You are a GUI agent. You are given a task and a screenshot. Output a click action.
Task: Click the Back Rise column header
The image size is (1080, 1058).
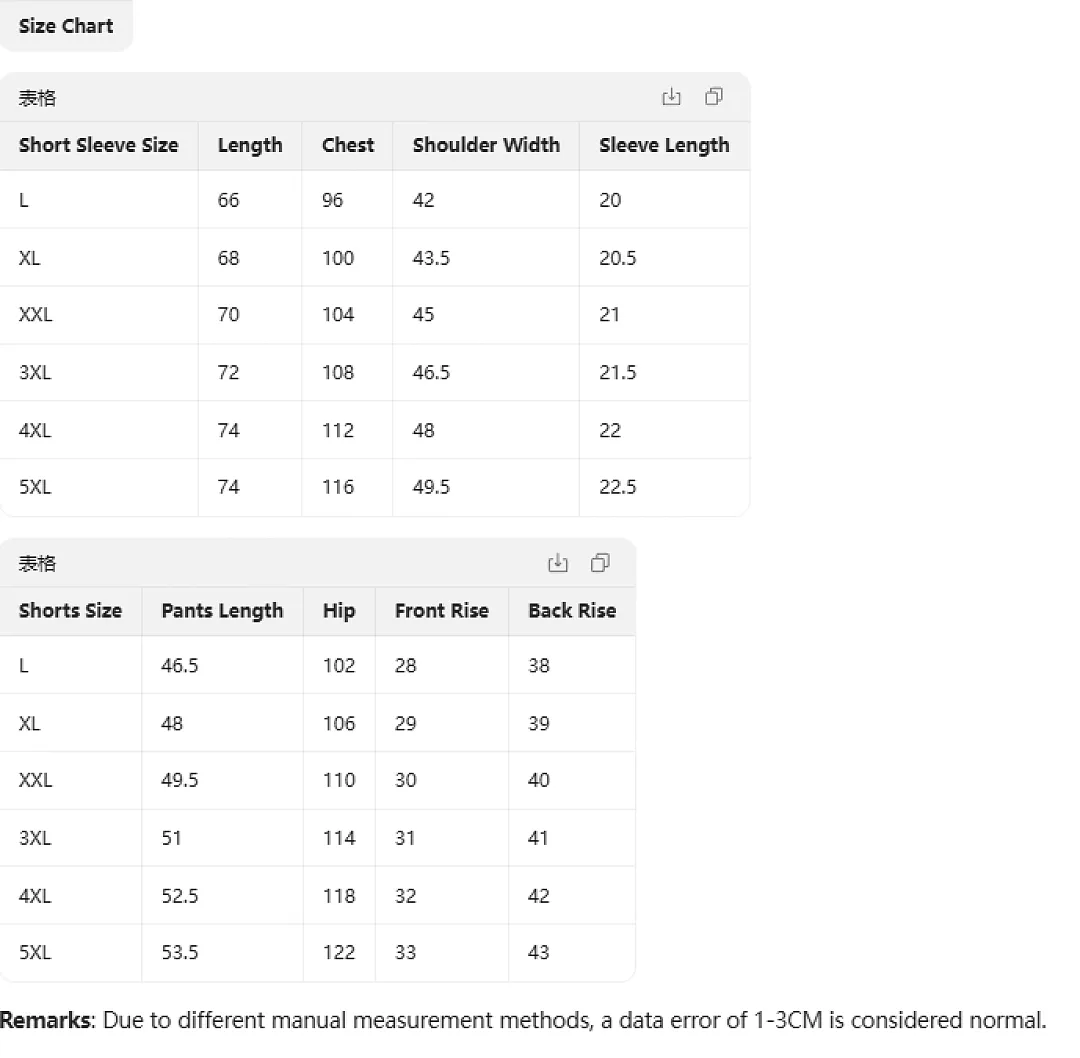[x=572, y=611]
